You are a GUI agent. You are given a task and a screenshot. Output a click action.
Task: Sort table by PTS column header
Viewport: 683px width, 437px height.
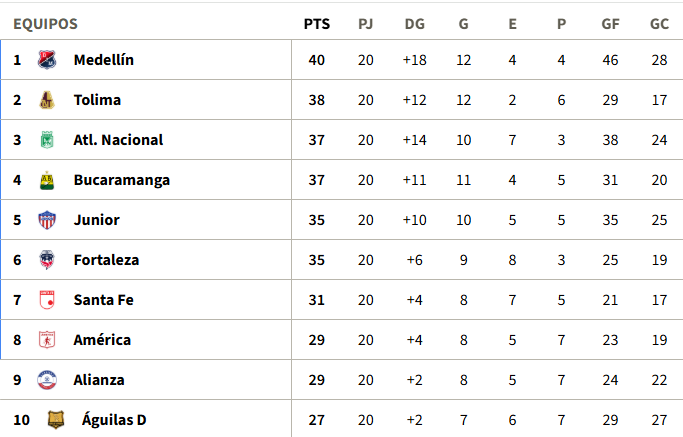(317, 24)
